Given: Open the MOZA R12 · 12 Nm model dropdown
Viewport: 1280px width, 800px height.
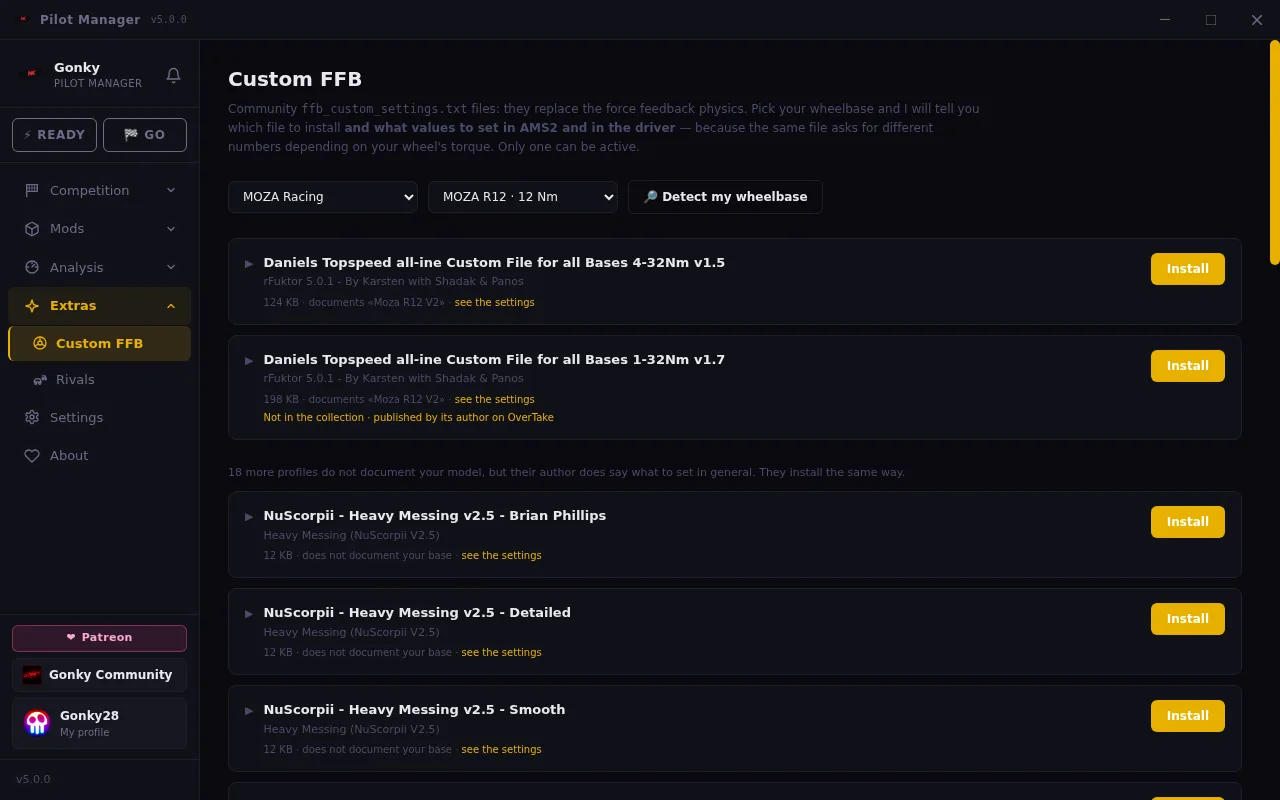Looking at the screenshot, I should [523, 197].
